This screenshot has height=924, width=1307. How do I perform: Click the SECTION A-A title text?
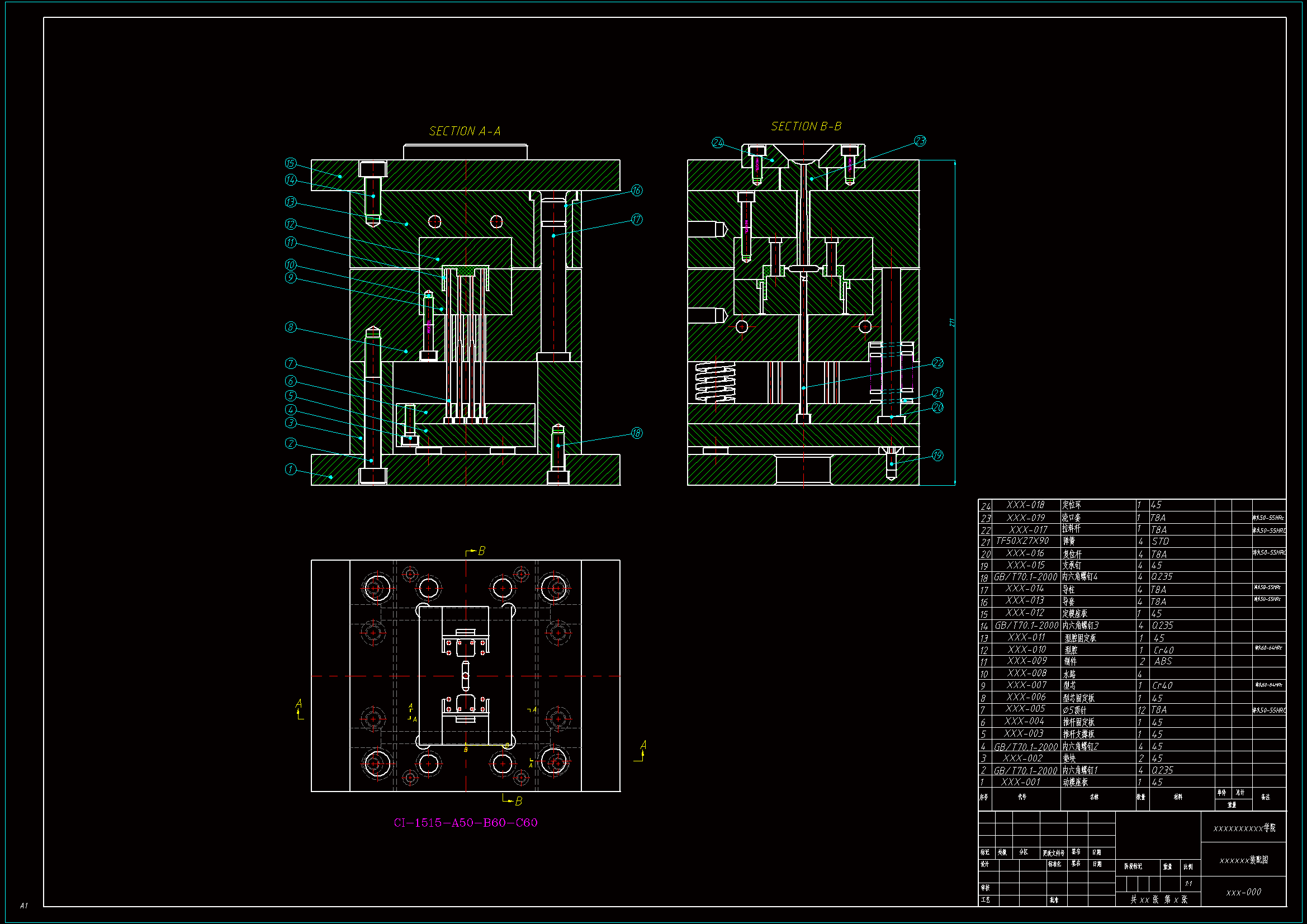click(x=465, y=131)
